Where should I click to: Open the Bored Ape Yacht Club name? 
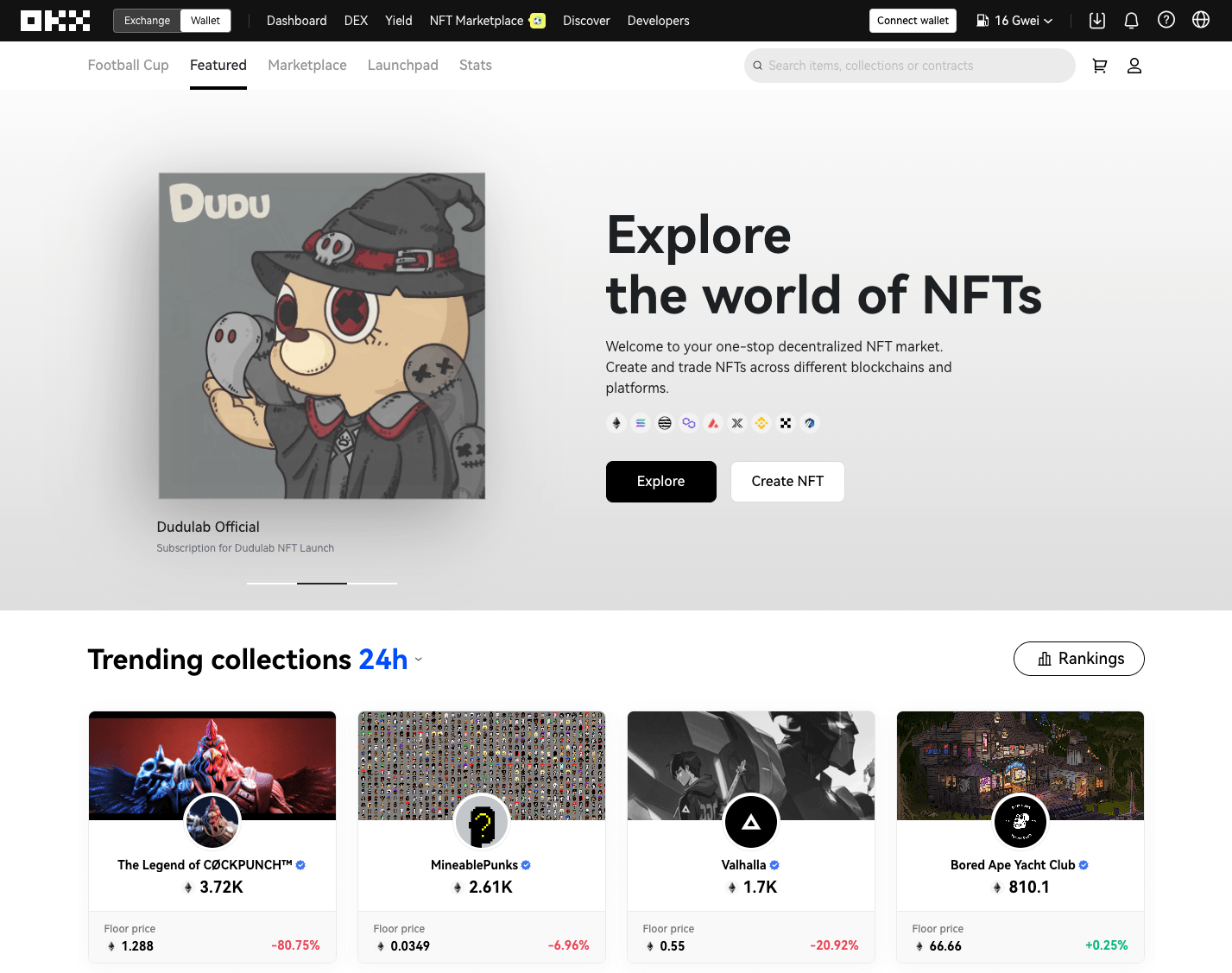(x=1013, y=865)
